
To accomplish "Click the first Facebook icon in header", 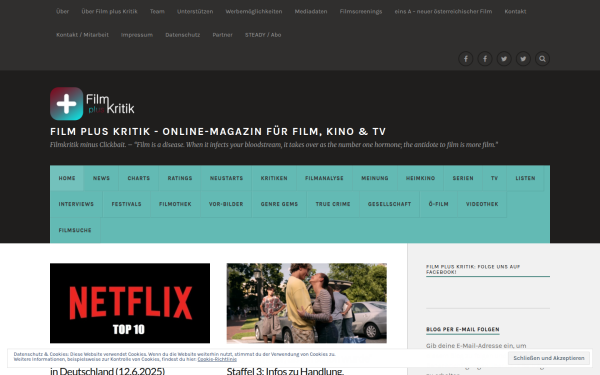I will (x=466, y=59).
